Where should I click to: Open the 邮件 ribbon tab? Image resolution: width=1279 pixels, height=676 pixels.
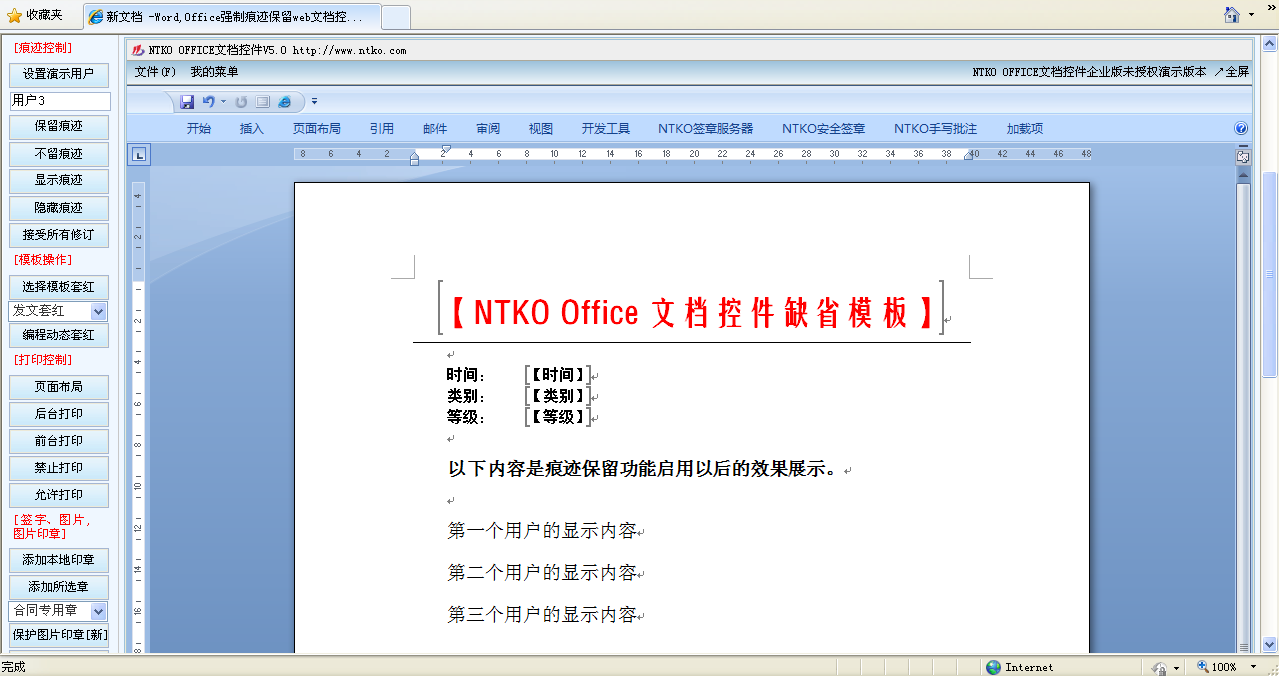pos(435,128)
